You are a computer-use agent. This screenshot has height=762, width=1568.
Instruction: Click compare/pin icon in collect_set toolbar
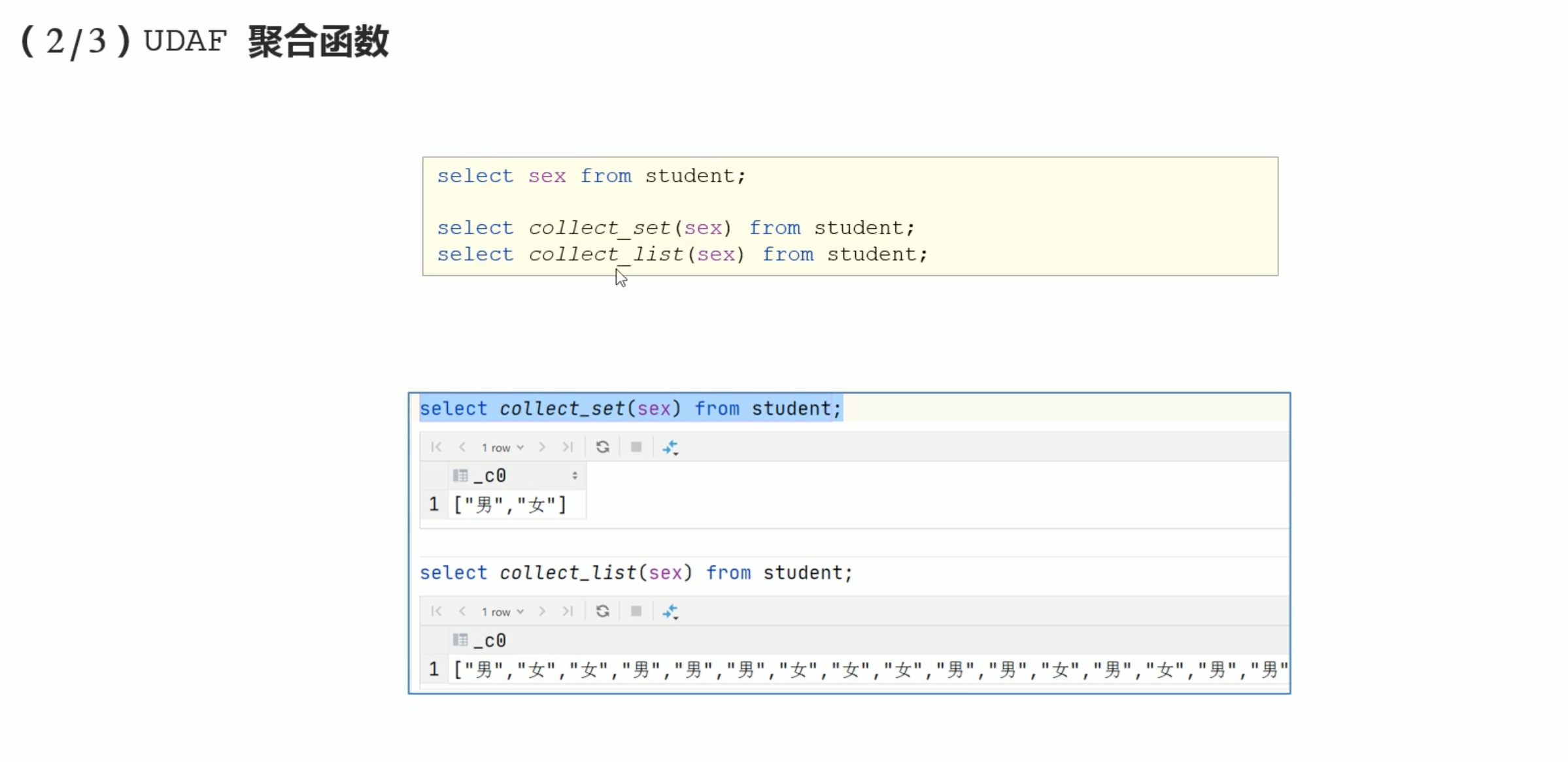coord(670,448)
